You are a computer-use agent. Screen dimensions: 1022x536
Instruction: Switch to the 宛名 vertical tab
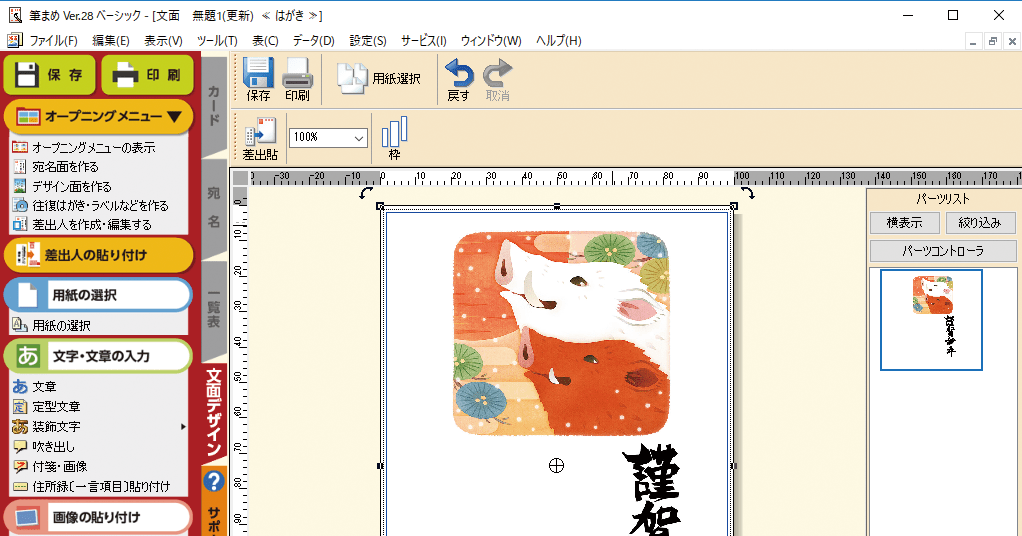tap(214, 207)
